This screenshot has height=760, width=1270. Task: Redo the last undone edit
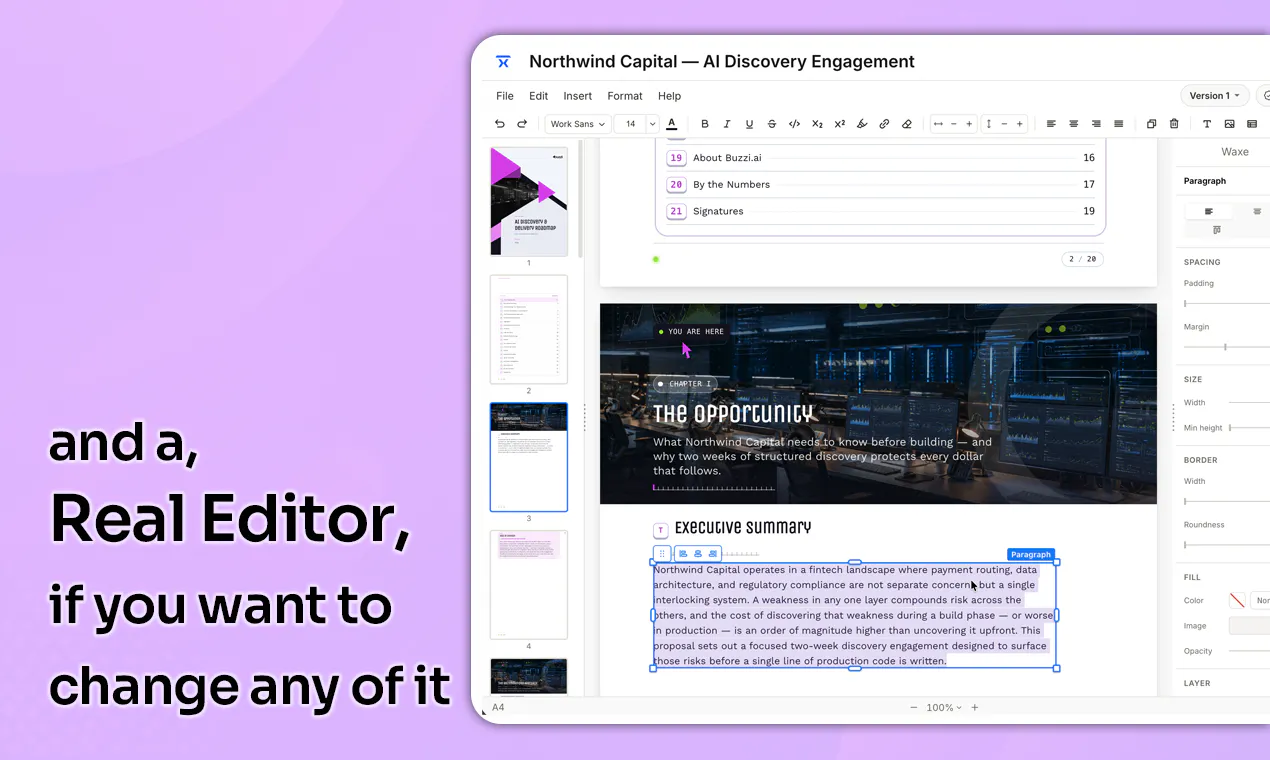tap(522, 124)
